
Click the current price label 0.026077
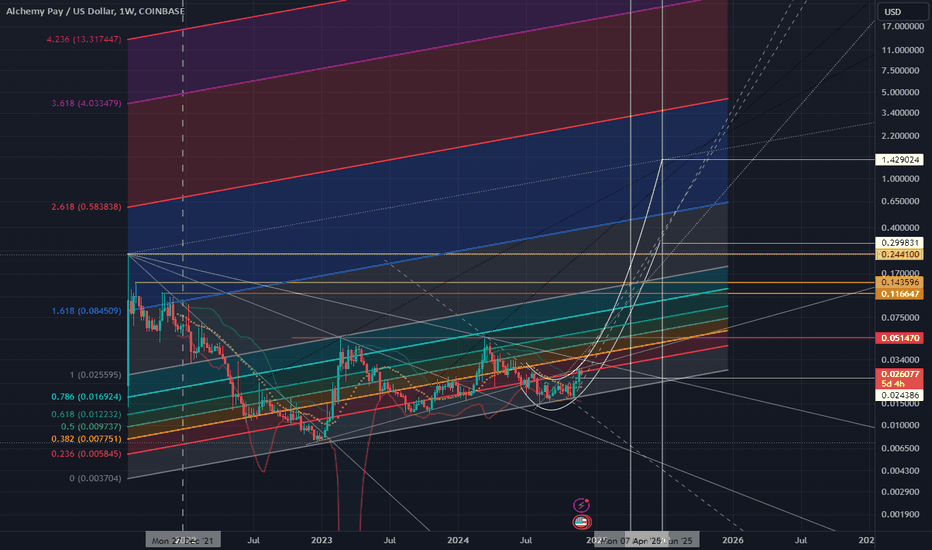[899, 374]
